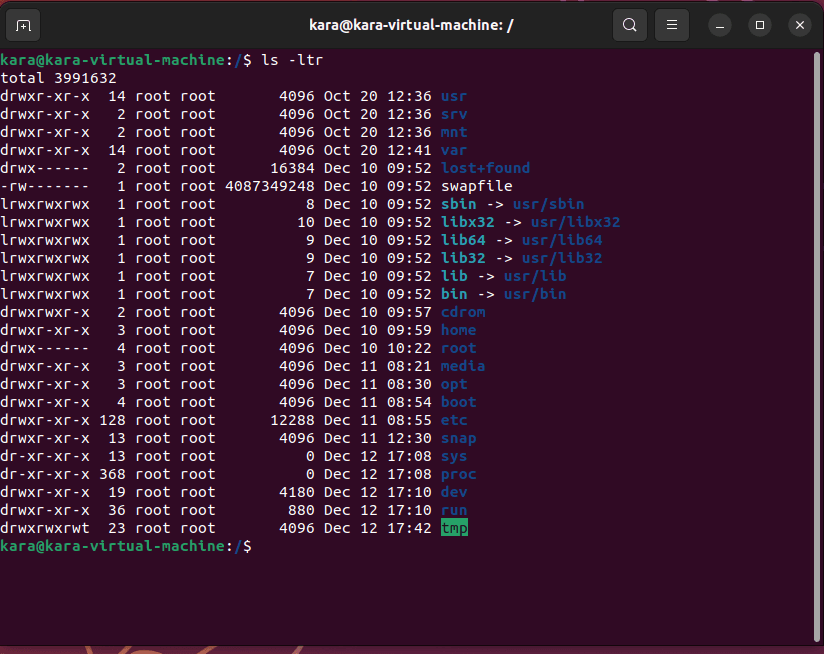Click the terminal search icon
The height and width of the screenshot is (654, 824).
(629, 25)
